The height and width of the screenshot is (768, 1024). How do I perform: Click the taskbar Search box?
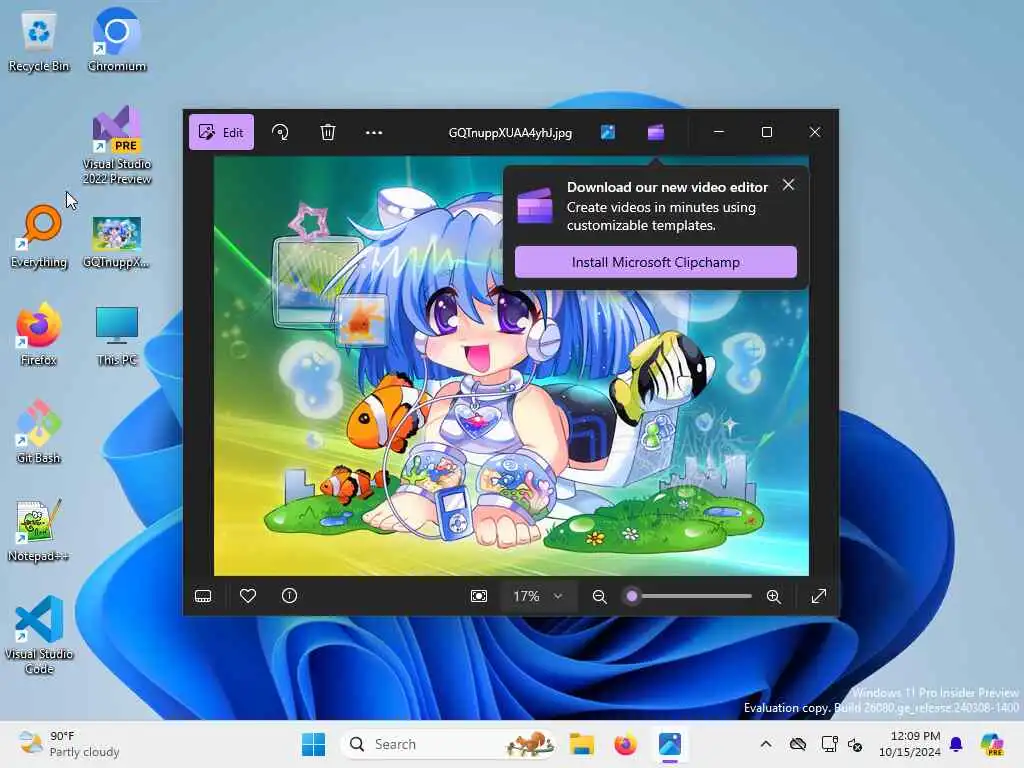point(449,744)
